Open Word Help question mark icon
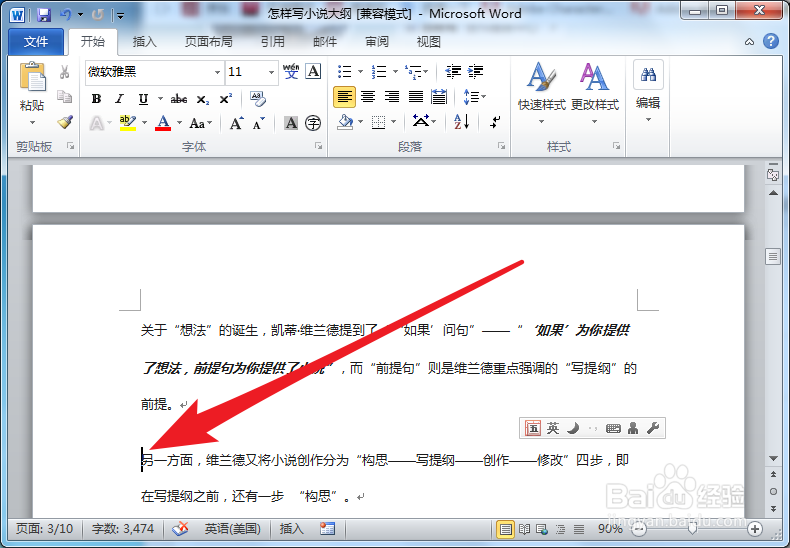This screenshot has height=548, width=790. pos(771,41)
